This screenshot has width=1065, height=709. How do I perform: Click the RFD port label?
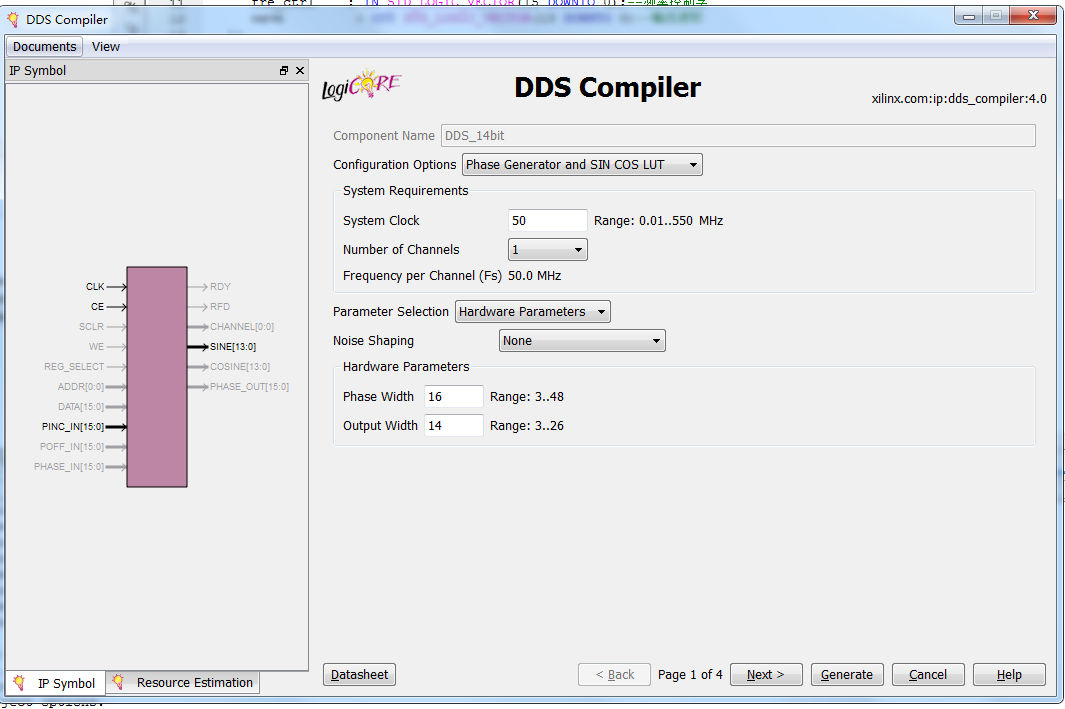click(x=220, y=307)
